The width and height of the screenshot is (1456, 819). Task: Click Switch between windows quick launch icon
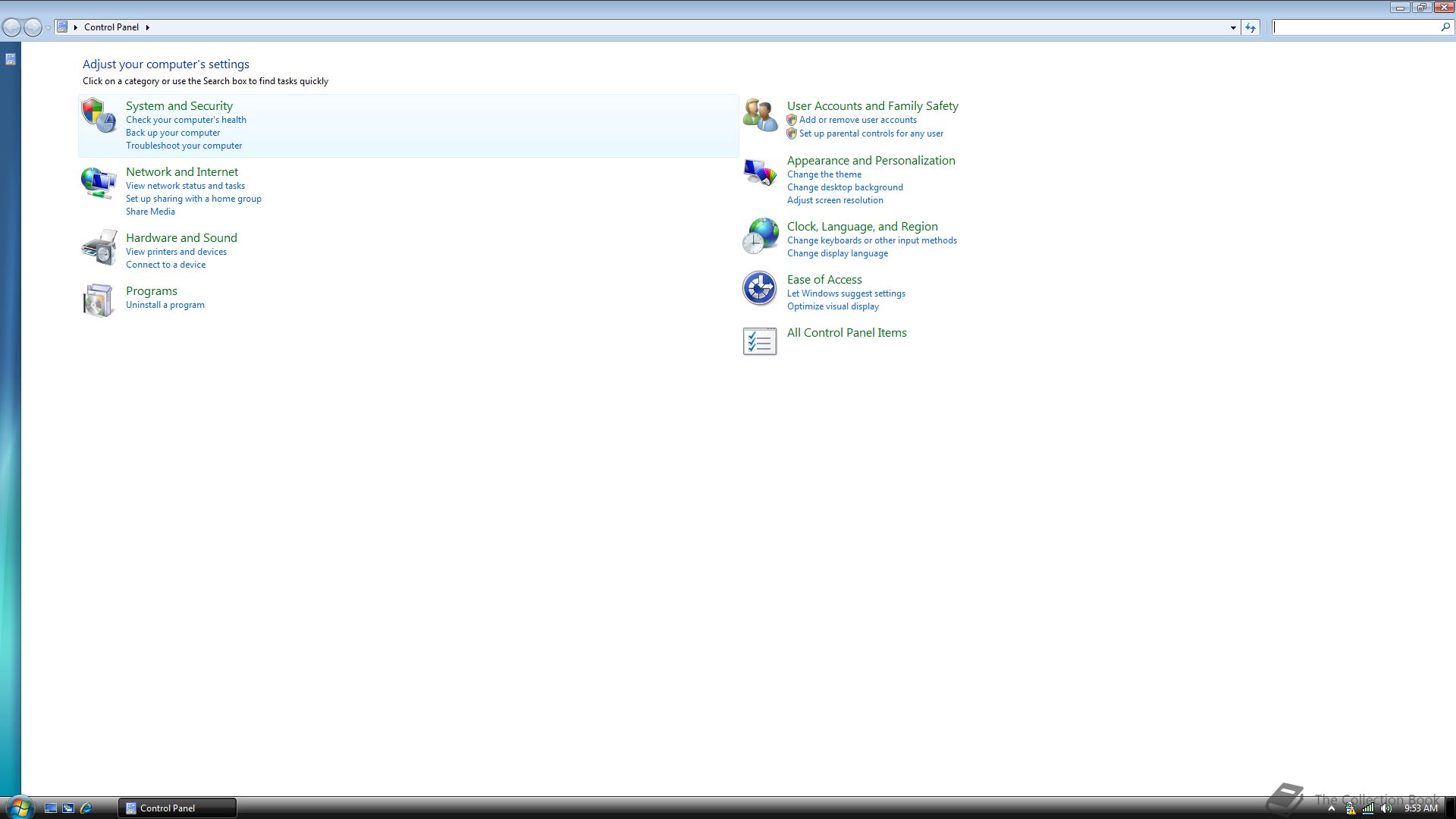point(68,808)
